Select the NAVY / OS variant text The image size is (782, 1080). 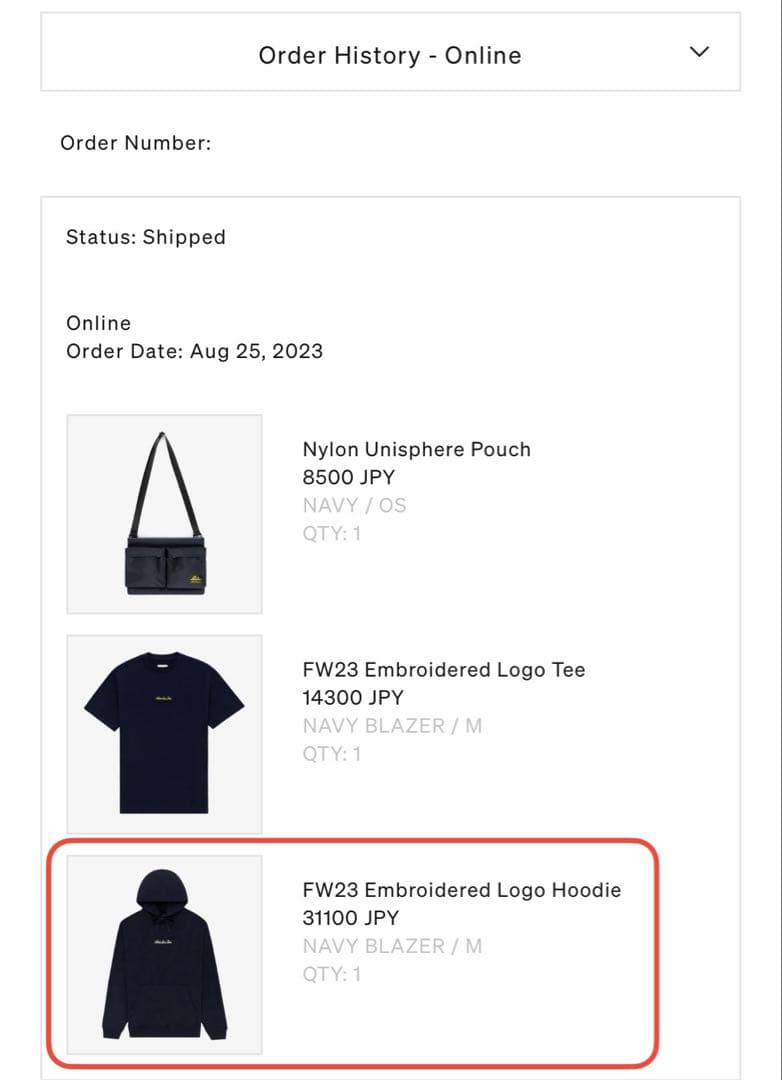tap(354, 505)
